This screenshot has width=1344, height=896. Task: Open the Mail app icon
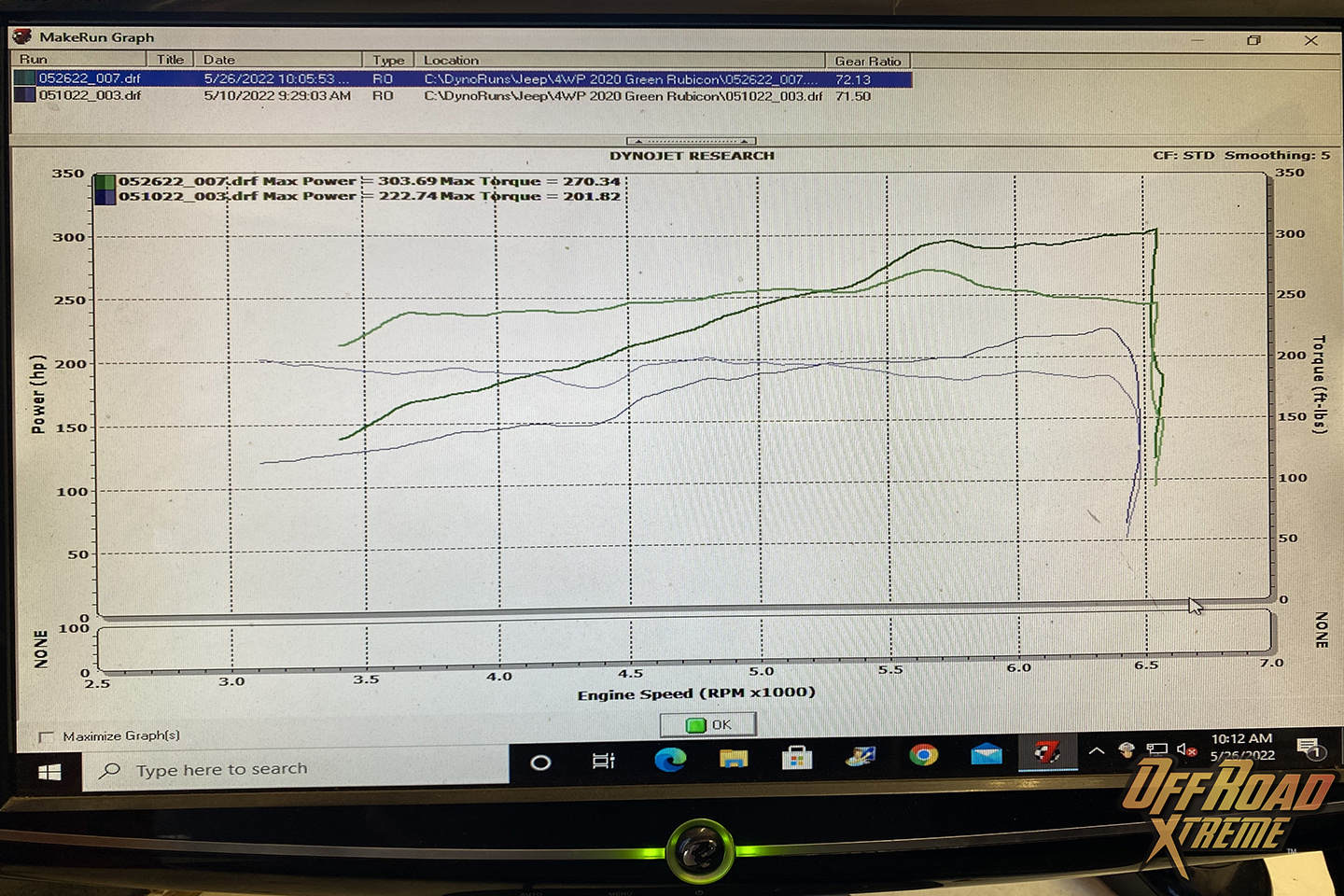(986, 753)
